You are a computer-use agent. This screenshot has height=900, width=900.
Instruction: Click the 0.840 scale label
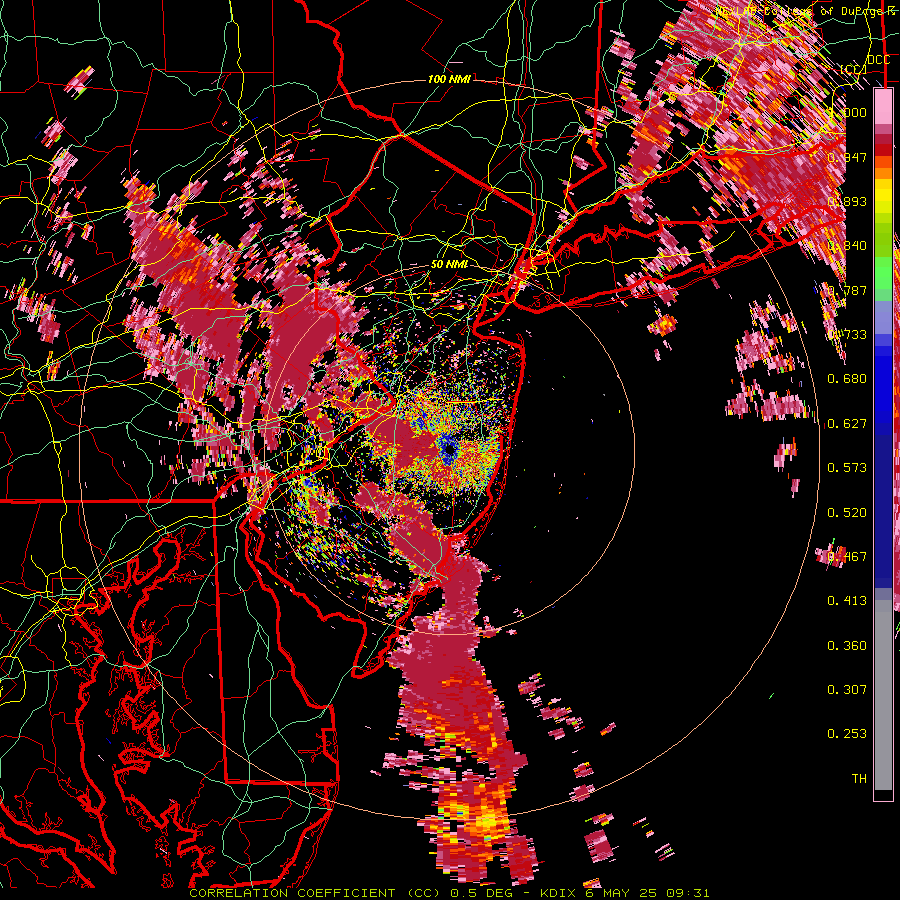pyautogui.click(x=847, y=246)
